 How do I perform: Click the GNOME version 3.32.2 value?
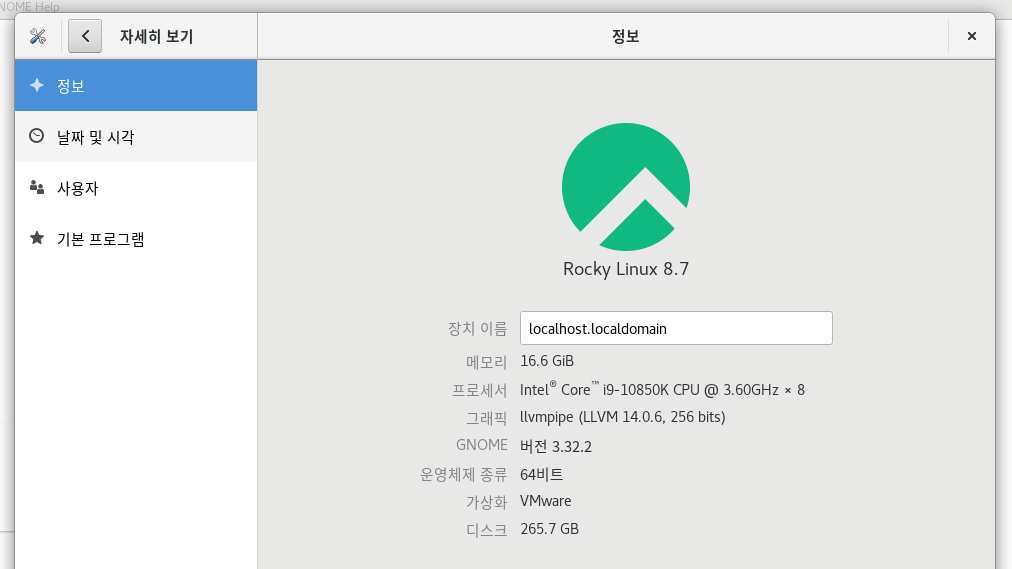click(556, 446)
